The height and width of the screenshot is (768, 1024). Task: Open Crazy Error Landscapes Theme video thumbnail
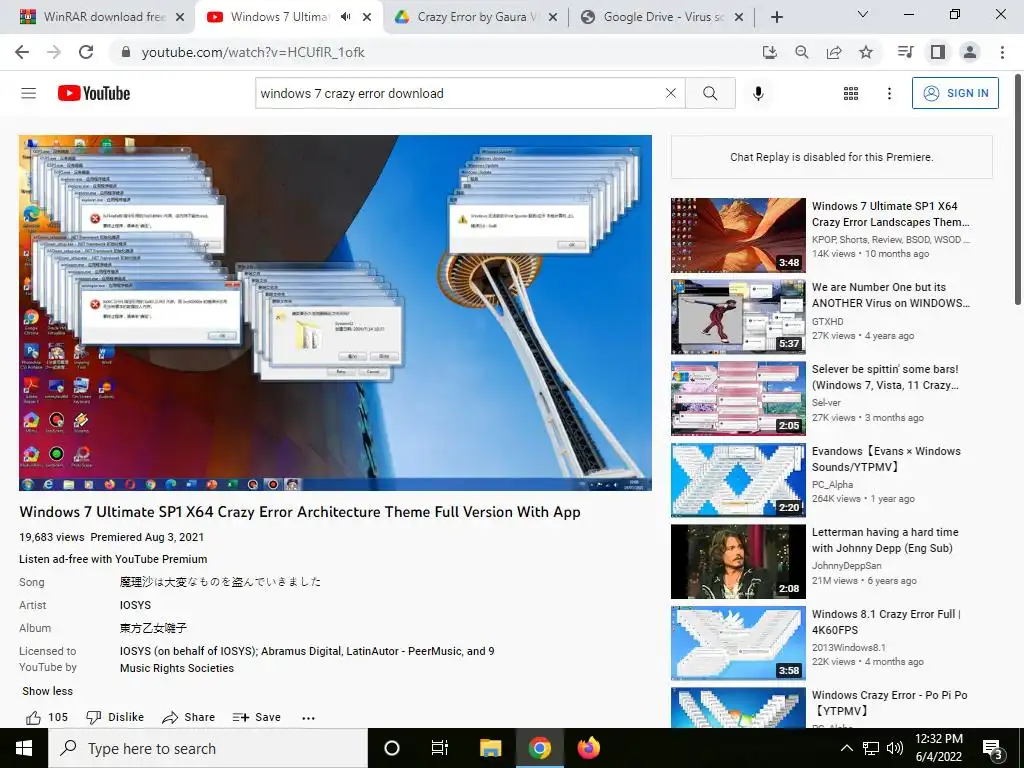point(738,235)
